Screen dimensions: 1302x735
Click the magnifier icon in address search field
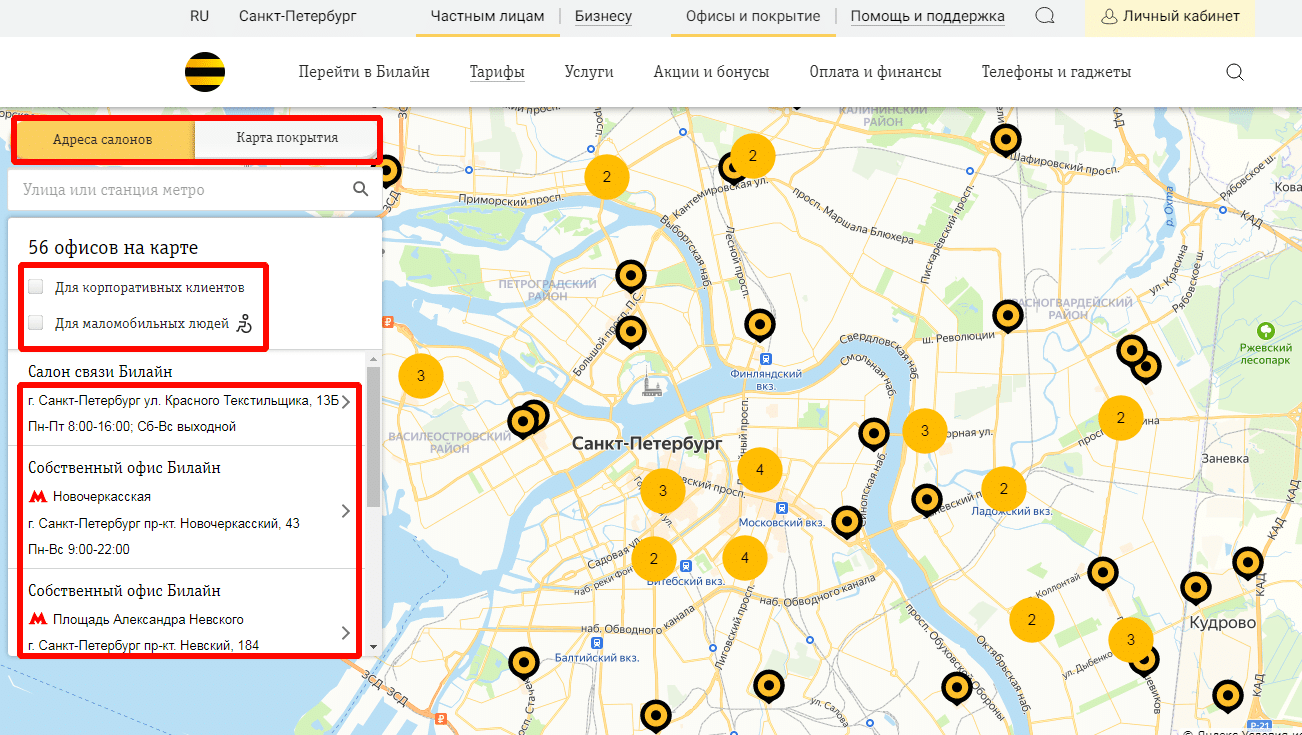click(361, 189)
